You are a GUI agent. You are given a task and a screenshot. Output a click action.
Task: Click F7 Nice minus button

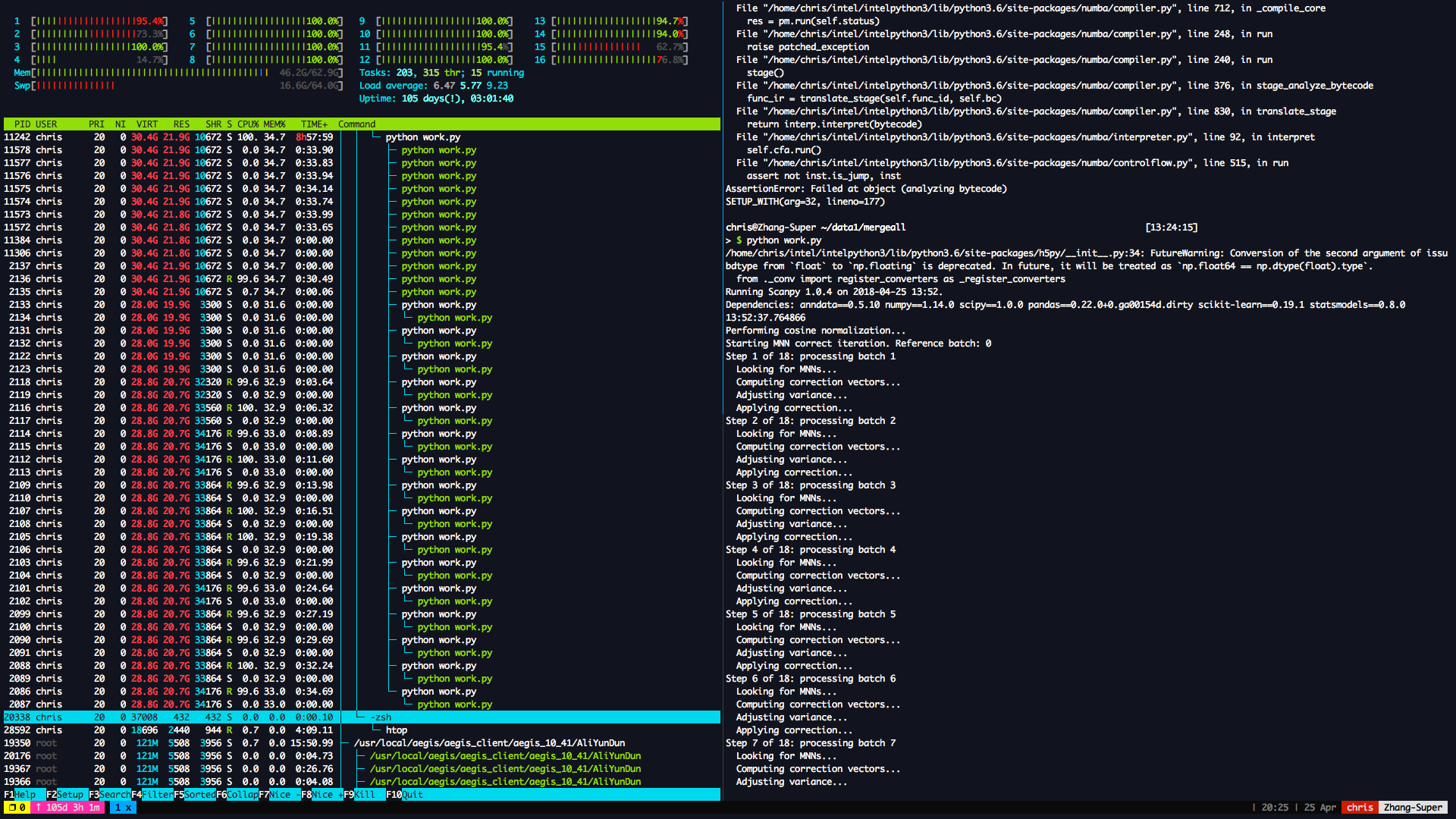pos(280,795)
